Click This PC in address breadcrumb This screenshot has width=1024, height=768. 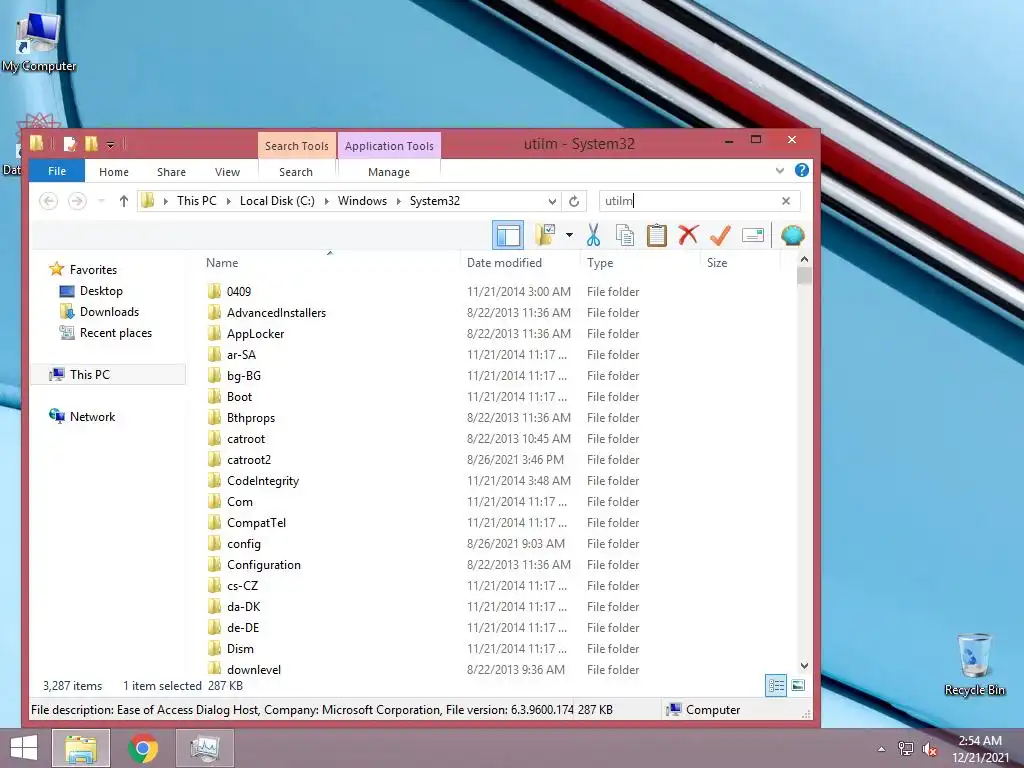(197, 201)
